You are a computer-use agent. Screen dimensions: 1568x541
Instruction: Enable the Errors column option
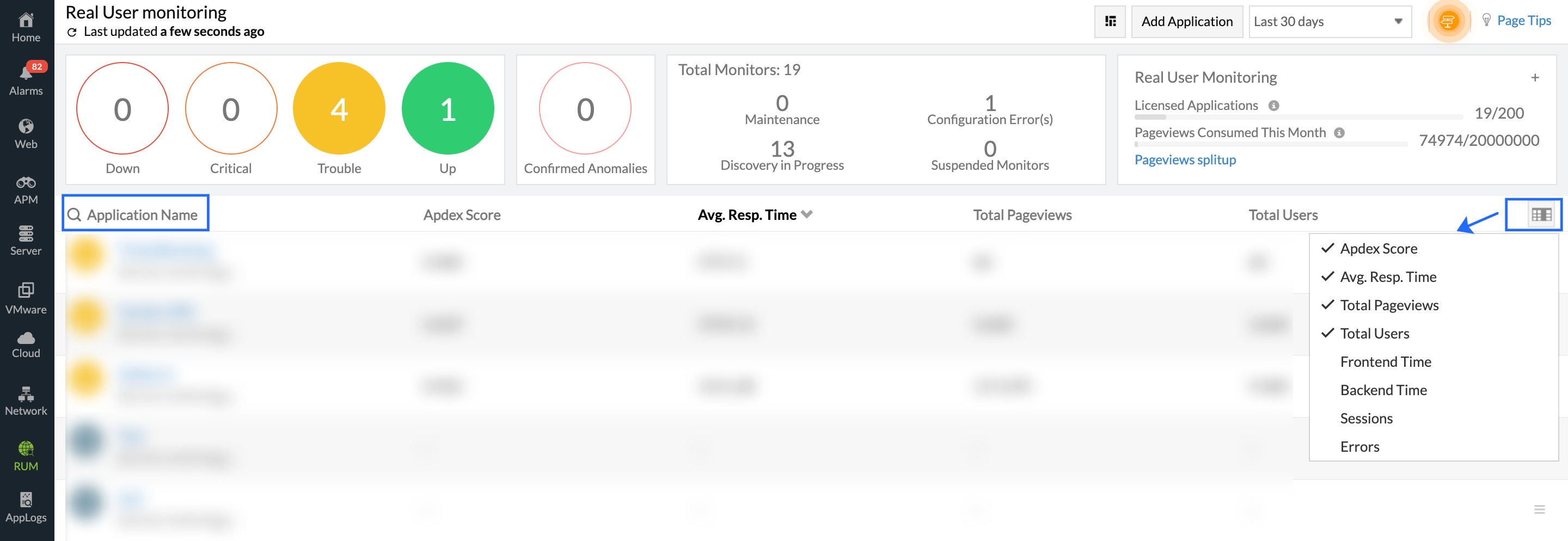1359,447
